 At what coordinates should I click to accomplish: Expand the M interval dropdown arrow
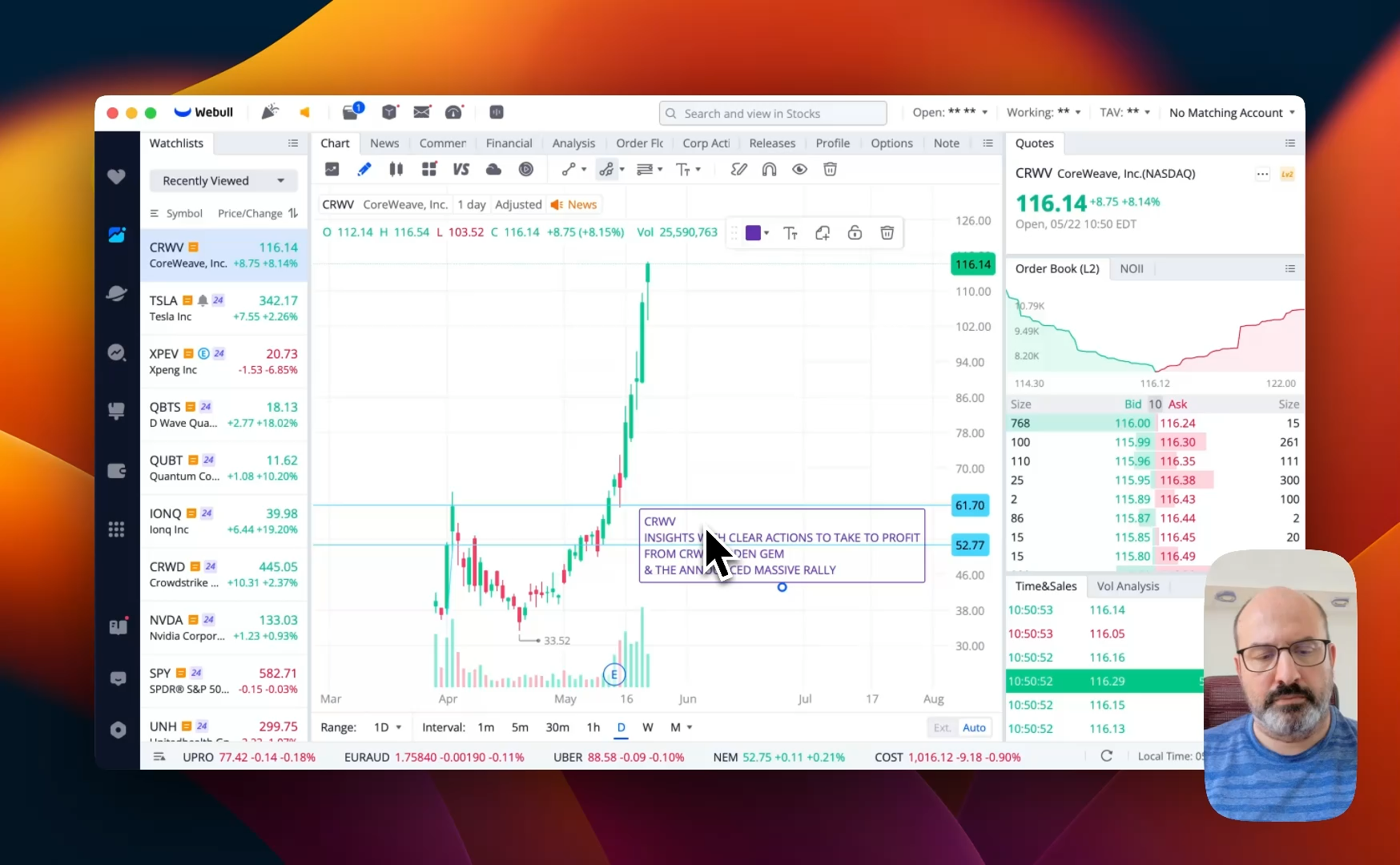pyautogui.click(x=690, y=727)
